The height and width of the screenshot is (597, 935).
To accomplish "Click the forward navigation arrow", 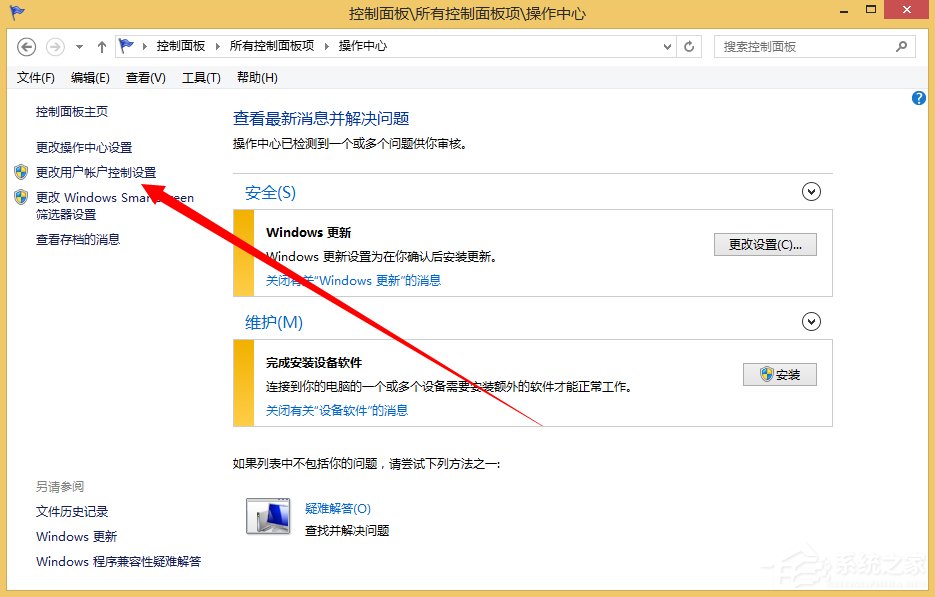I will pos(53,46).
